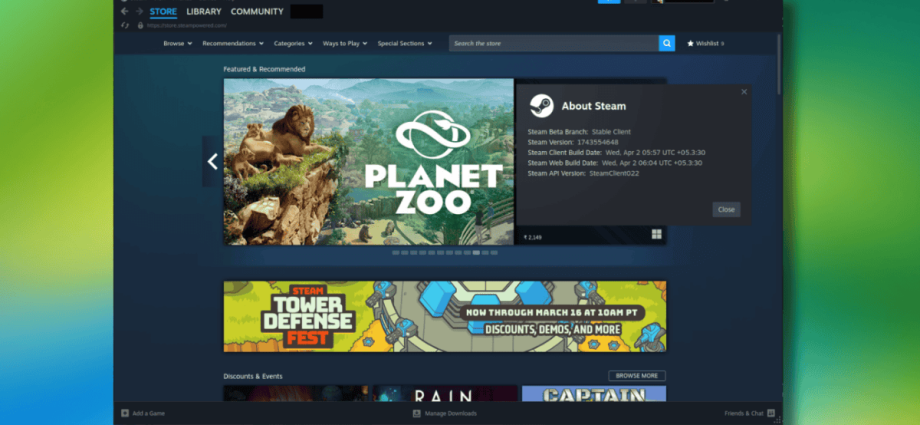Click the Friends & Chat label
Screen dimensions: 920x425
[744, 413]
